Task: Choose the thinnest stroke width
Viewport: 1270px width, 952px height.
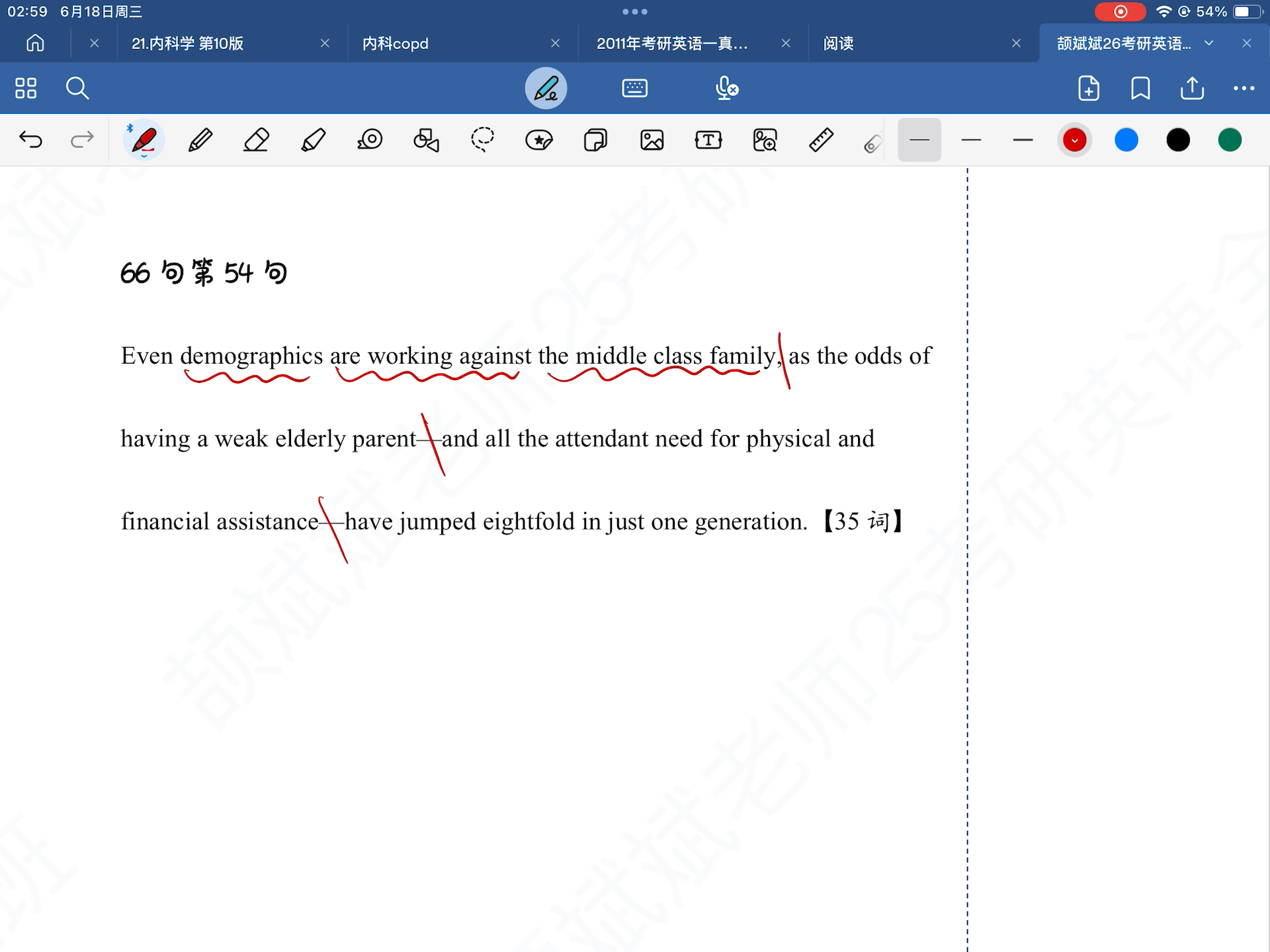Action: point(919,140)
